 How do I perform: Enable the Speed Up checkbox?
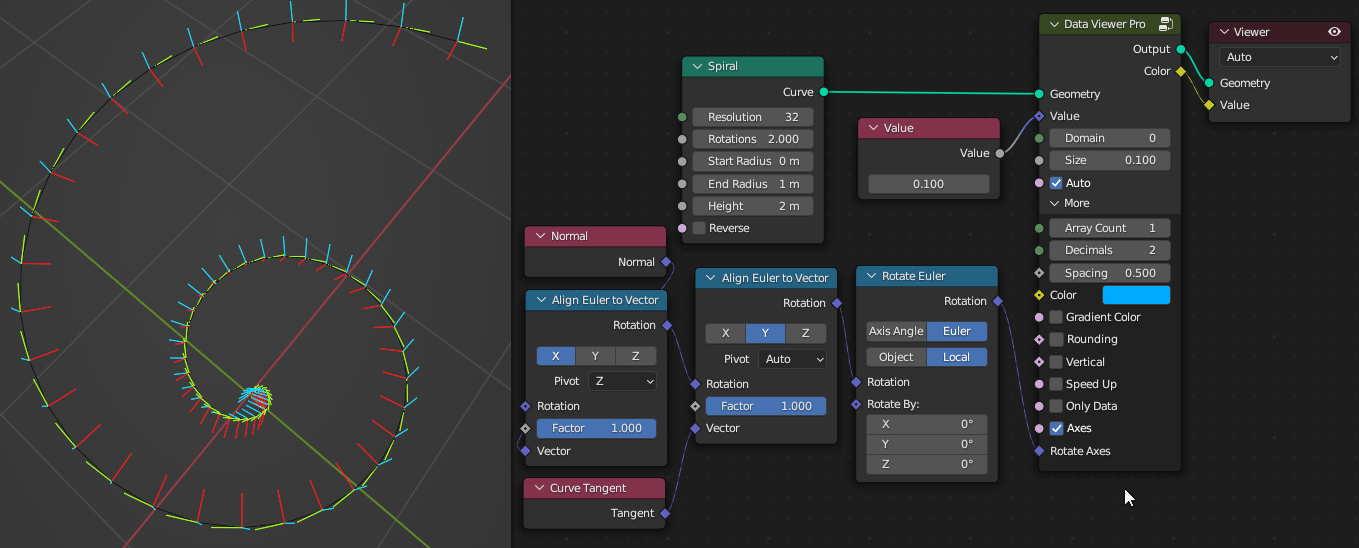pos(1056,384)
